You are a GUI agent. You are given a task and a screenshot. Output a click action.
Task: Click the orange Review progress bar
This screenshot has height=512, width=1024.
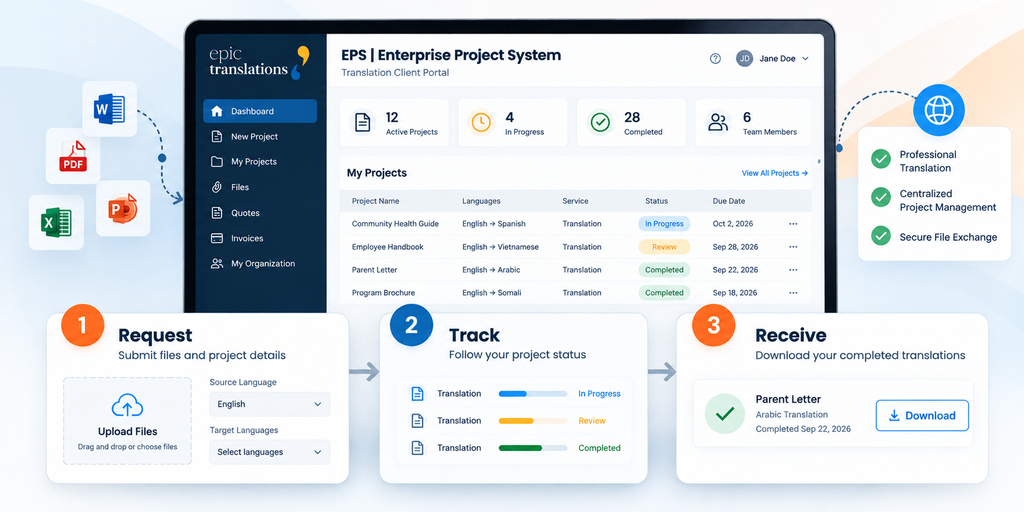coord(533,421)
